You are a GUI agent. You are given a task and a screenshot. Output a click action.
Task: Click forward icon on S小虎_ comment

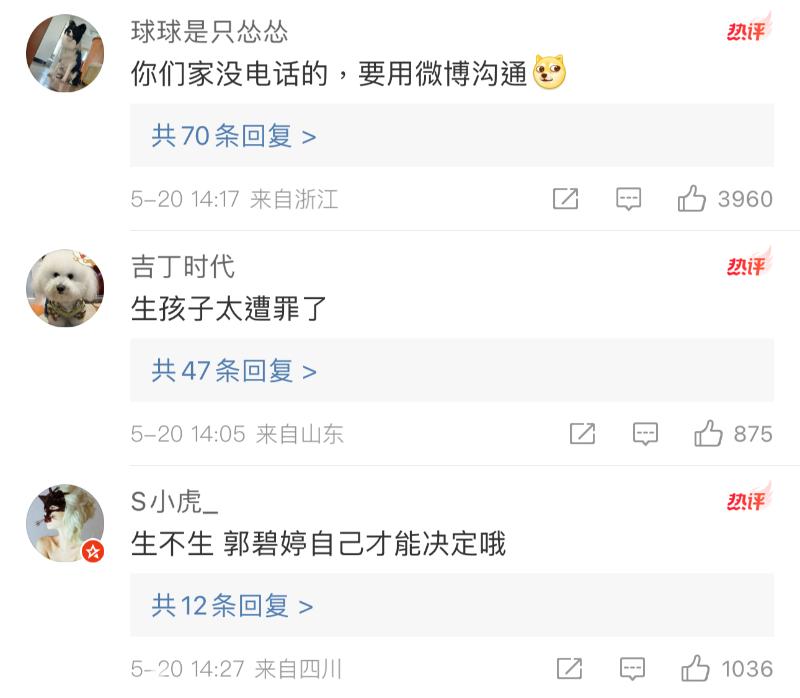point(569,668)
